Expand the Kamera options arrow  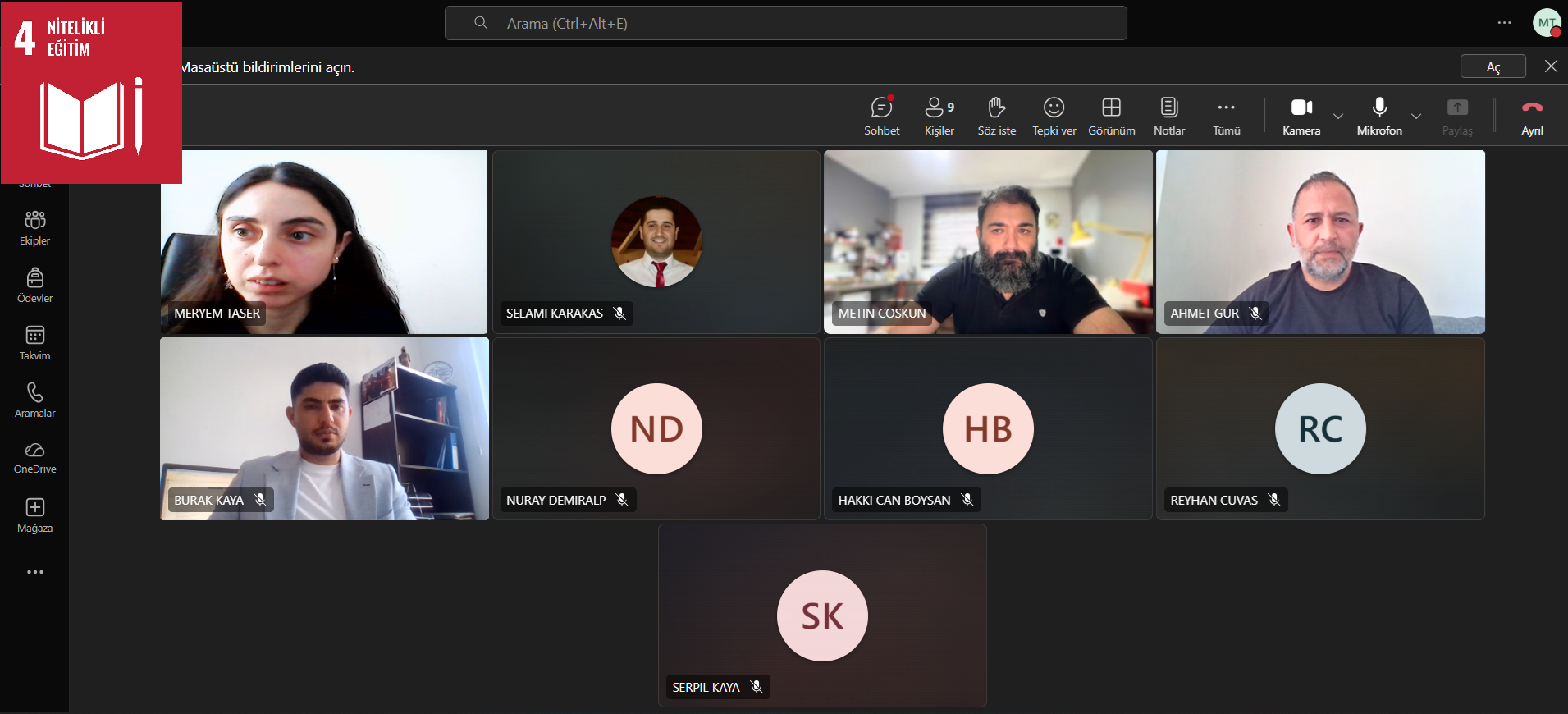(x=1338, y=116)
